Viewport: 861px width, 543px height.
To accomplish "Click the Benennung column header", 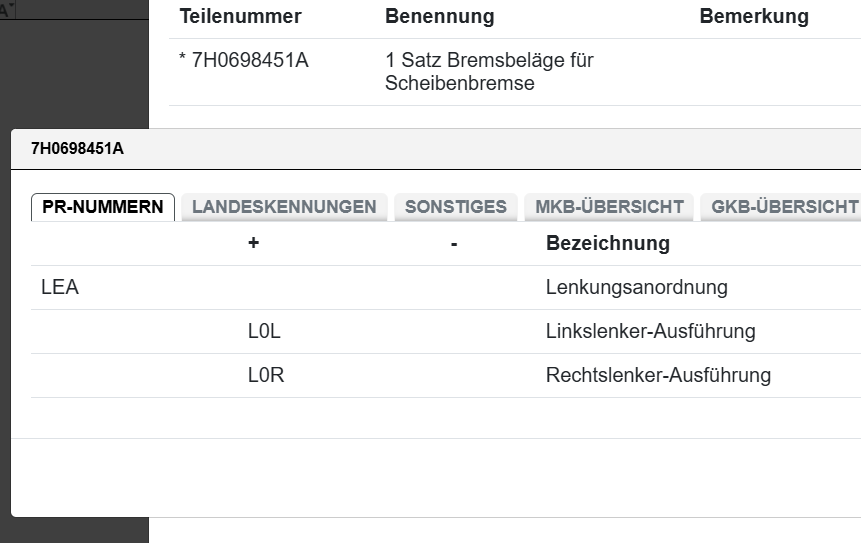I will coord(439,17).
